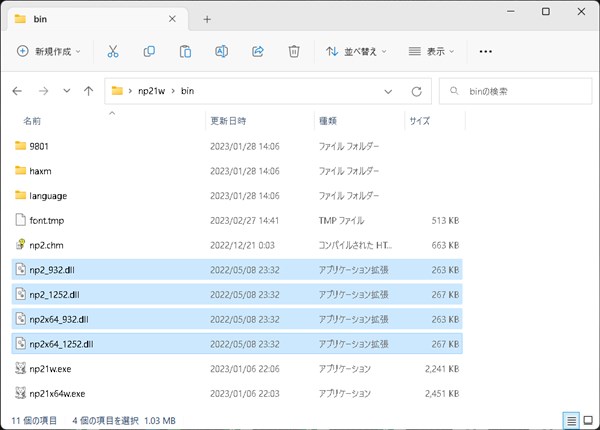Click the Delete trash can icon

294,51
